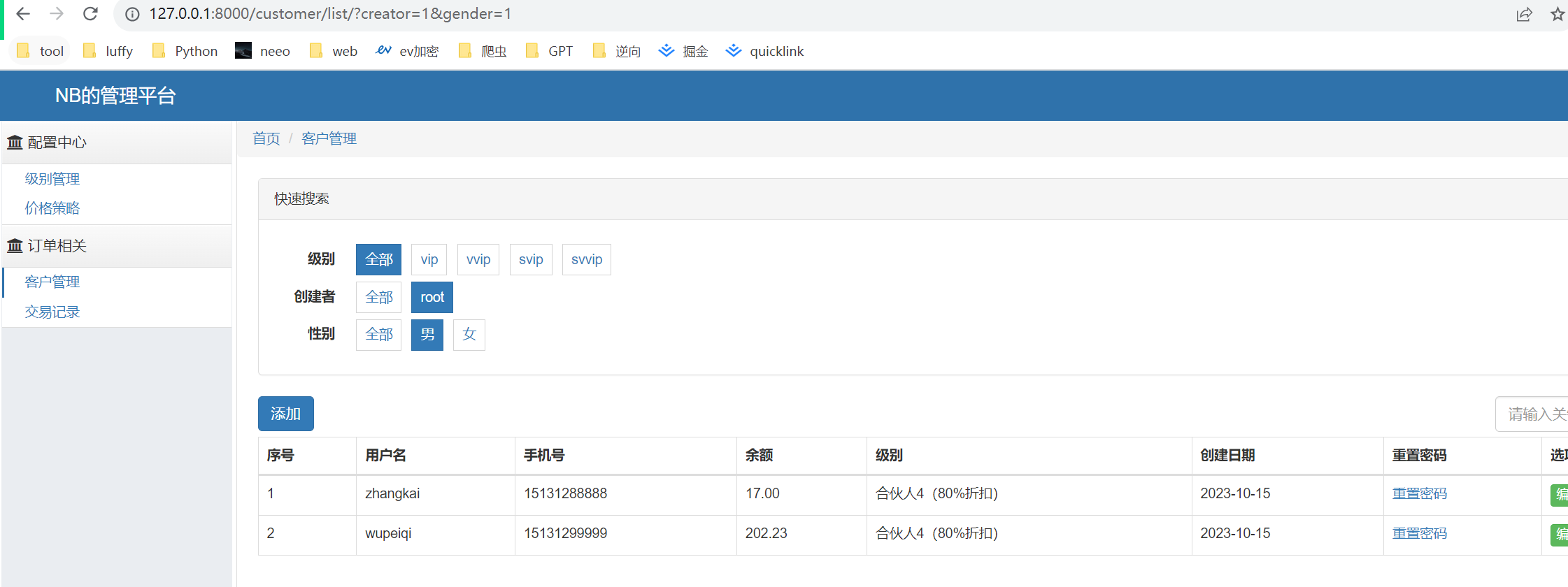Select 女 gender filter
Screen dimensions: 1568x587
pos(469,335)
